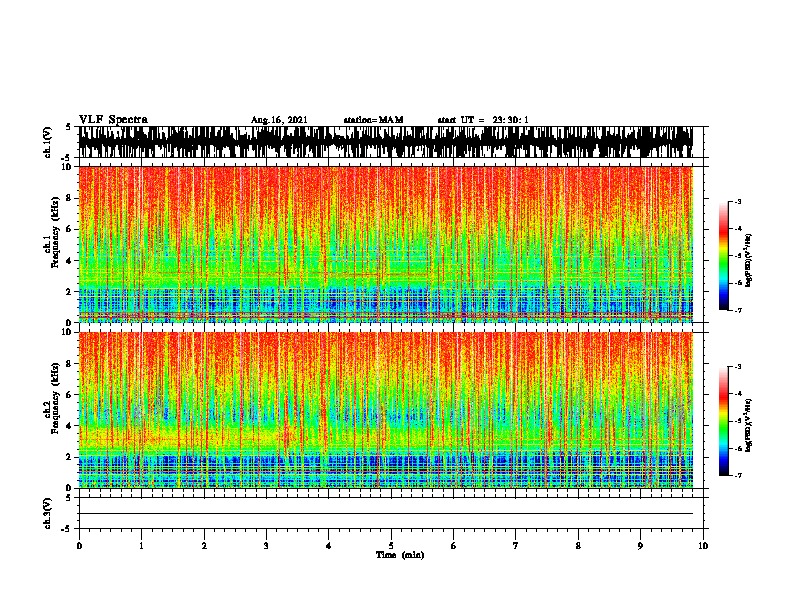Screen dimensions: 792x612
Task: Click the "-5" tick of ch.3(V) axis
Action: point(67,529)
